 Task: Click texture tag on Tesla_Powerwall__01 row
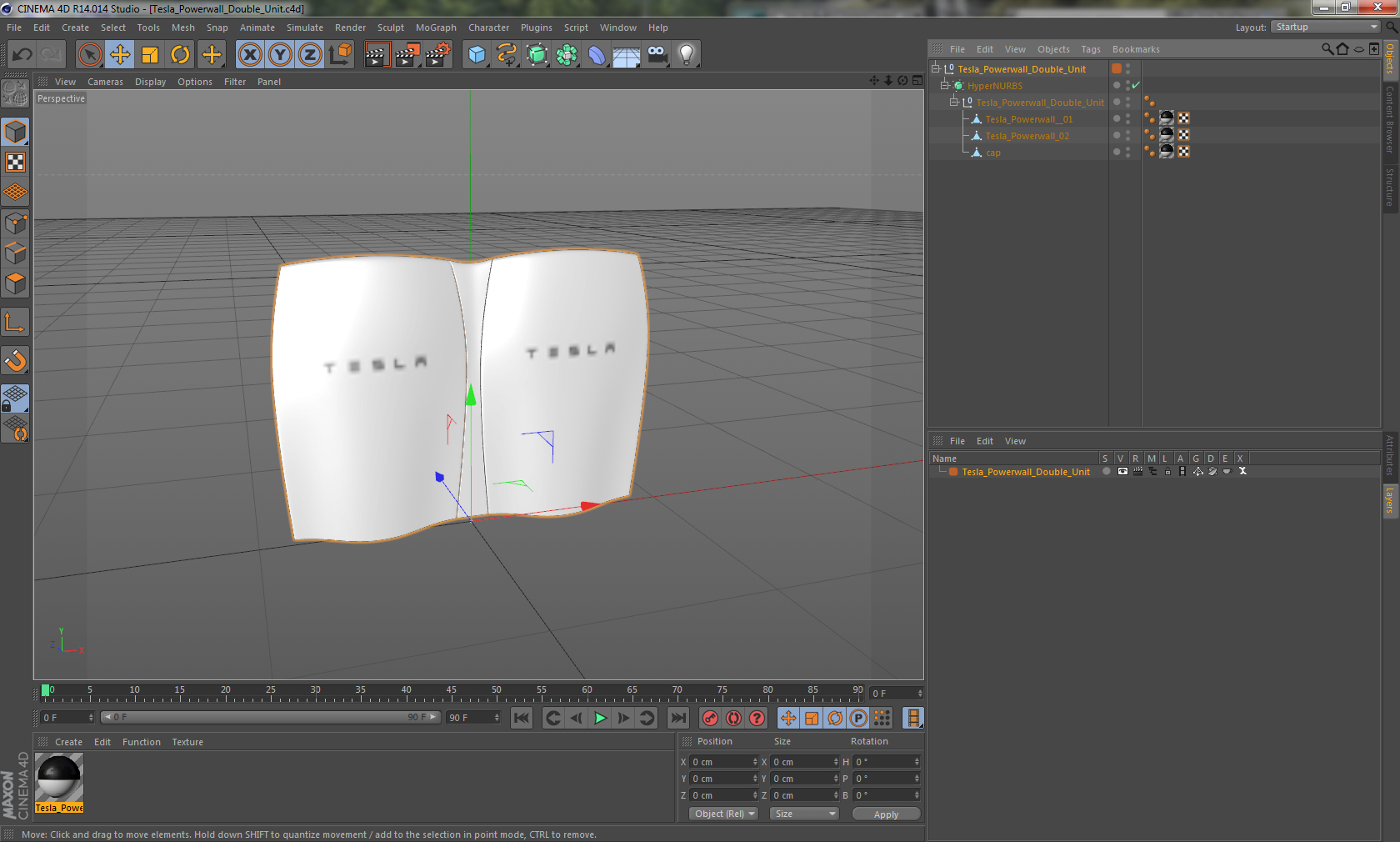coord(1167,118)
